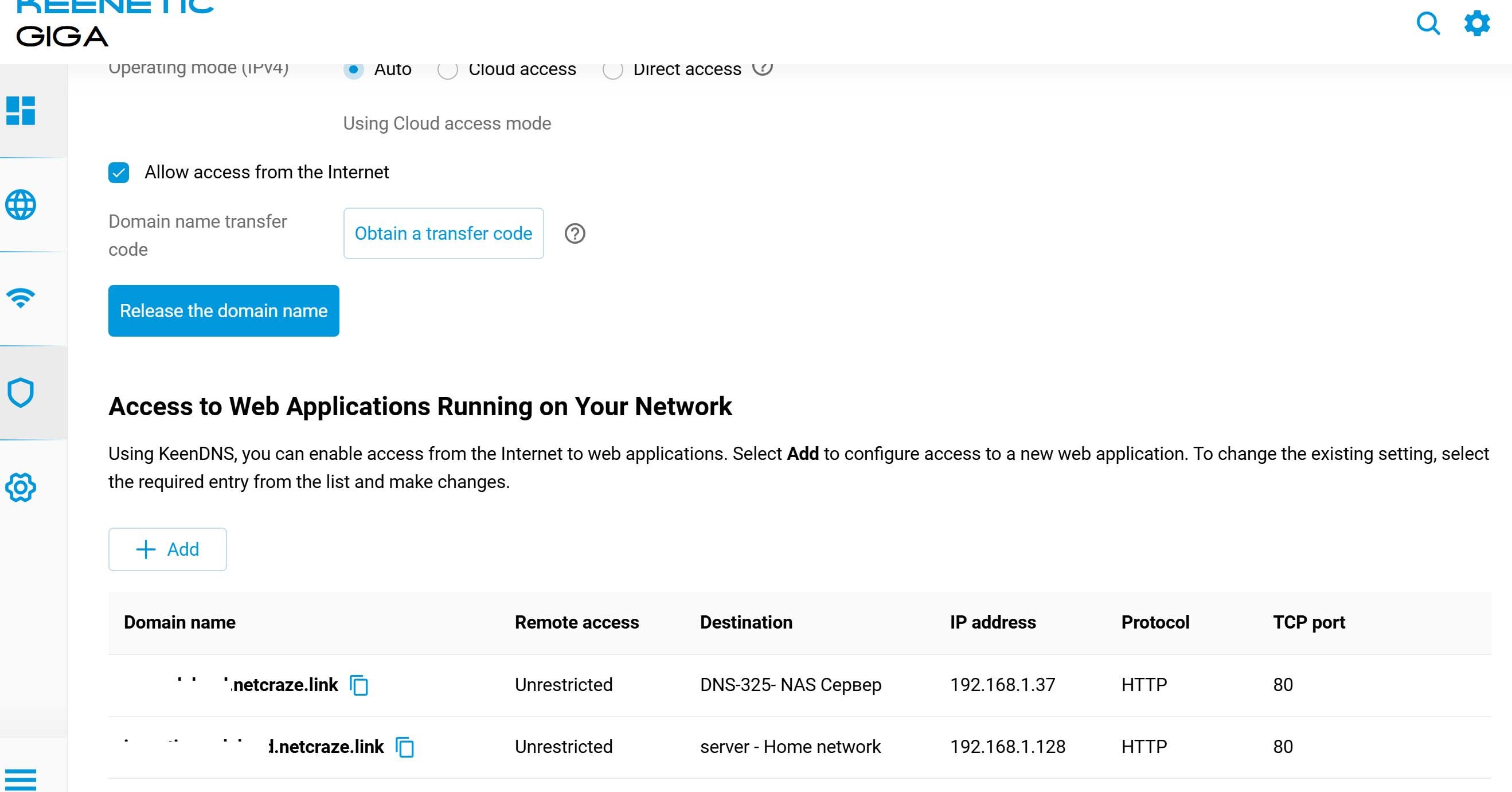Image resolution: width=1512 pixels, height=792 pixels.
Task: Open the dashboard tiles icon in sidebar
Action: pyautogui.click(x=21, y=110)
